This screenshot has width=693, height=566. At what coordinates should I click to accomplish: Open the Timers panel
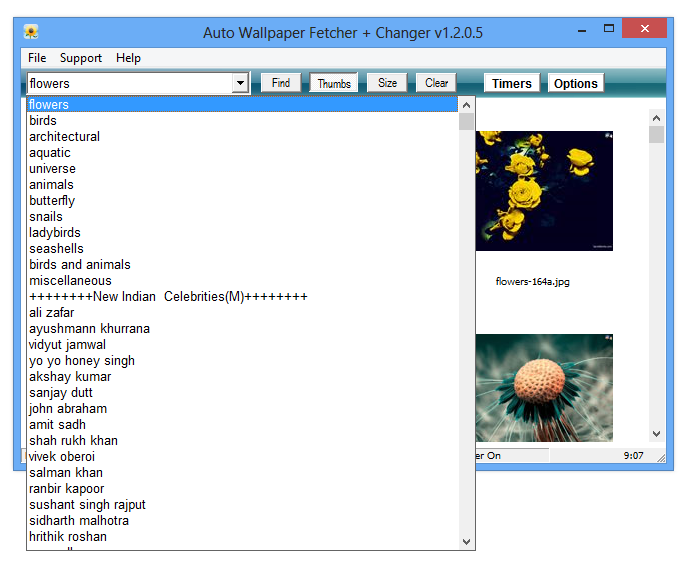(x=512, y=83)
